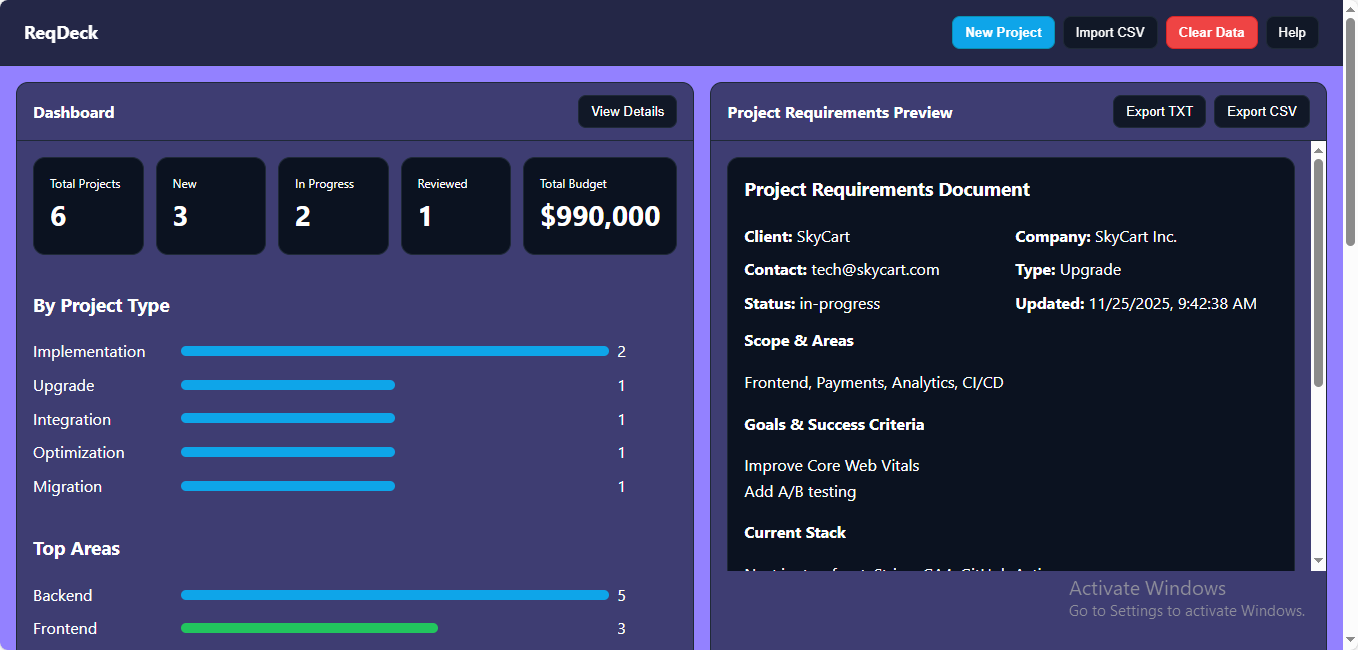Screen dimensions: 1358x650
Task: Select the New projects stat card
Action: pos(210,205)
